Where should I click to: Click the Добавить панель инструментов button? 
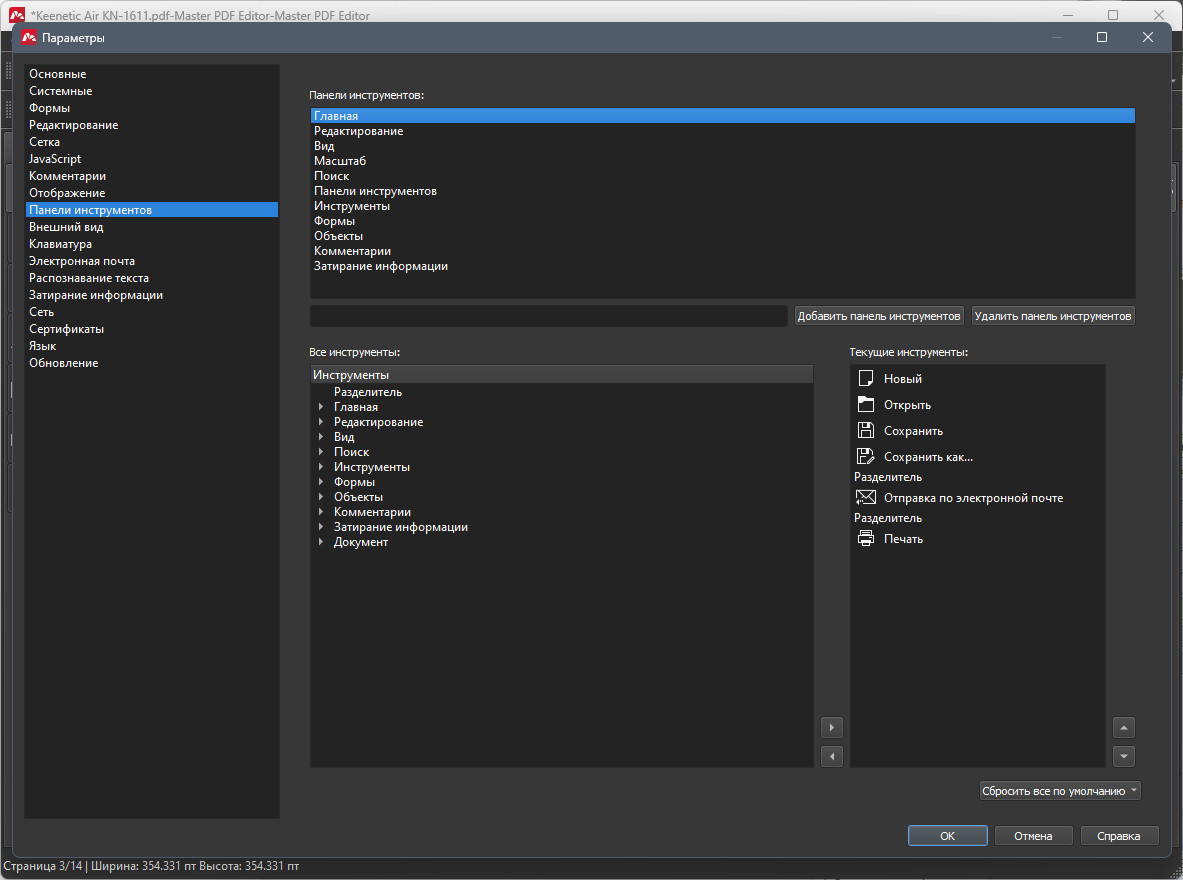pyautogui.click(x=879, y=316)
